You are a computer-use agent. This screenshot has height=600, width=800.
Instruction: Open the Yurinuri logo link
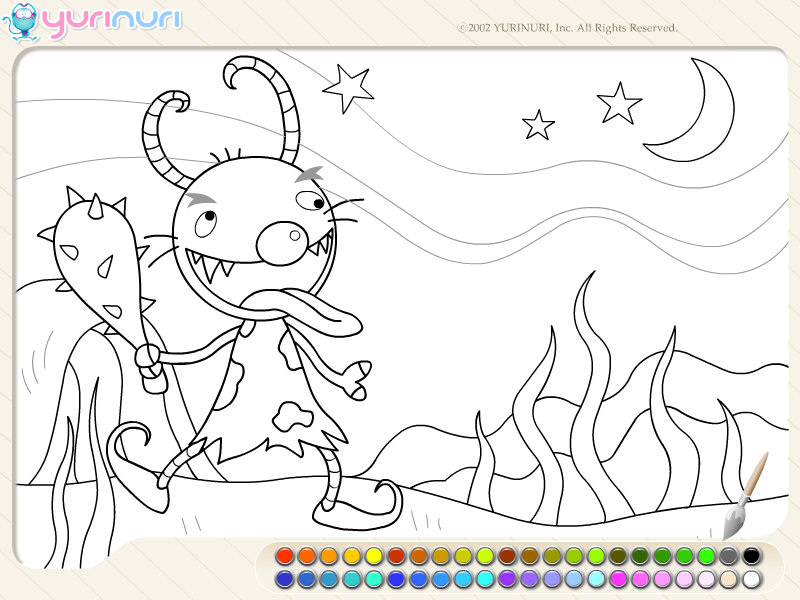pos(111,22)
